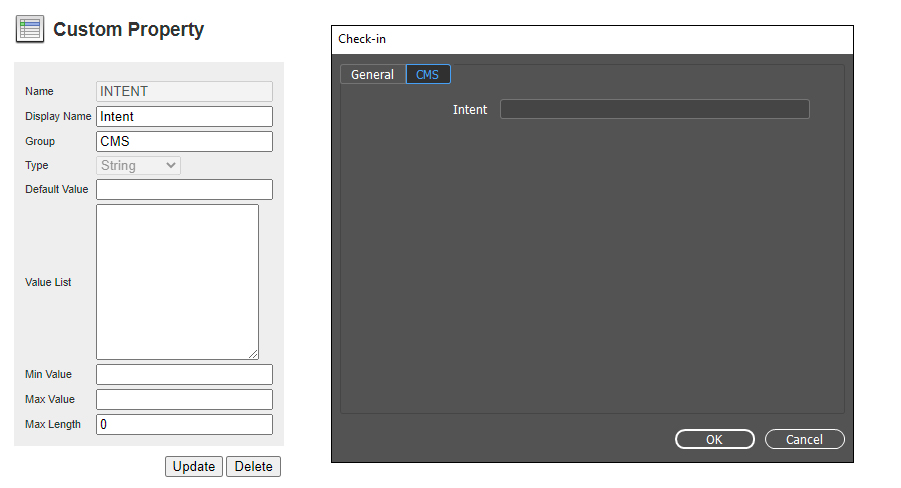Open the Type dropdown showing String
Screen dimensions: 901x488
(x=138, y=166)
